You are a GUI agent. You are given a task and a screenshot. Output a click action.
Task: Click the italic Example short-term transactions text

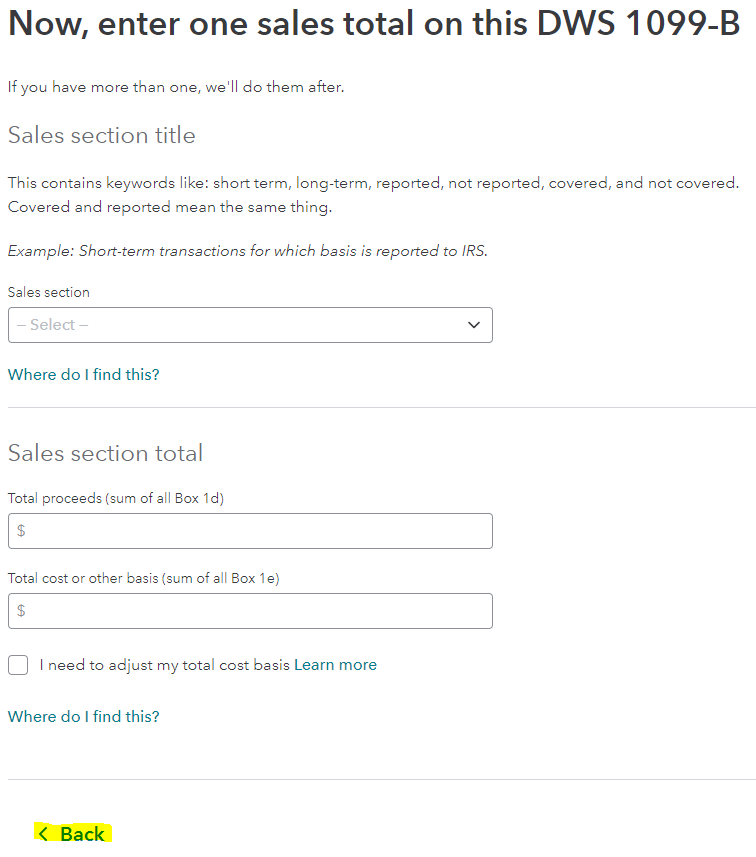[x=248, y=251]
